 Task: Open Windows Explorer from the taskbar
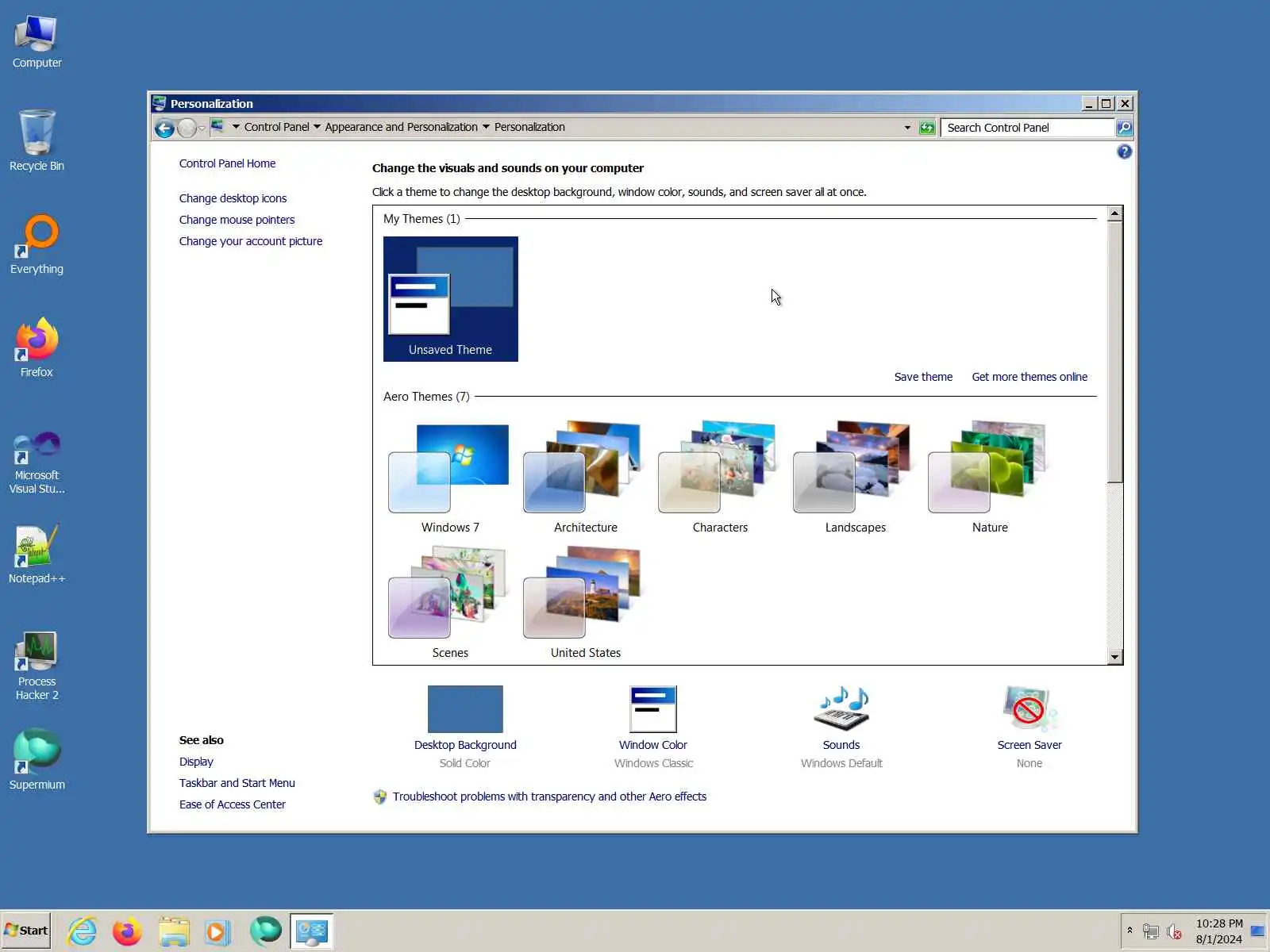174,931
